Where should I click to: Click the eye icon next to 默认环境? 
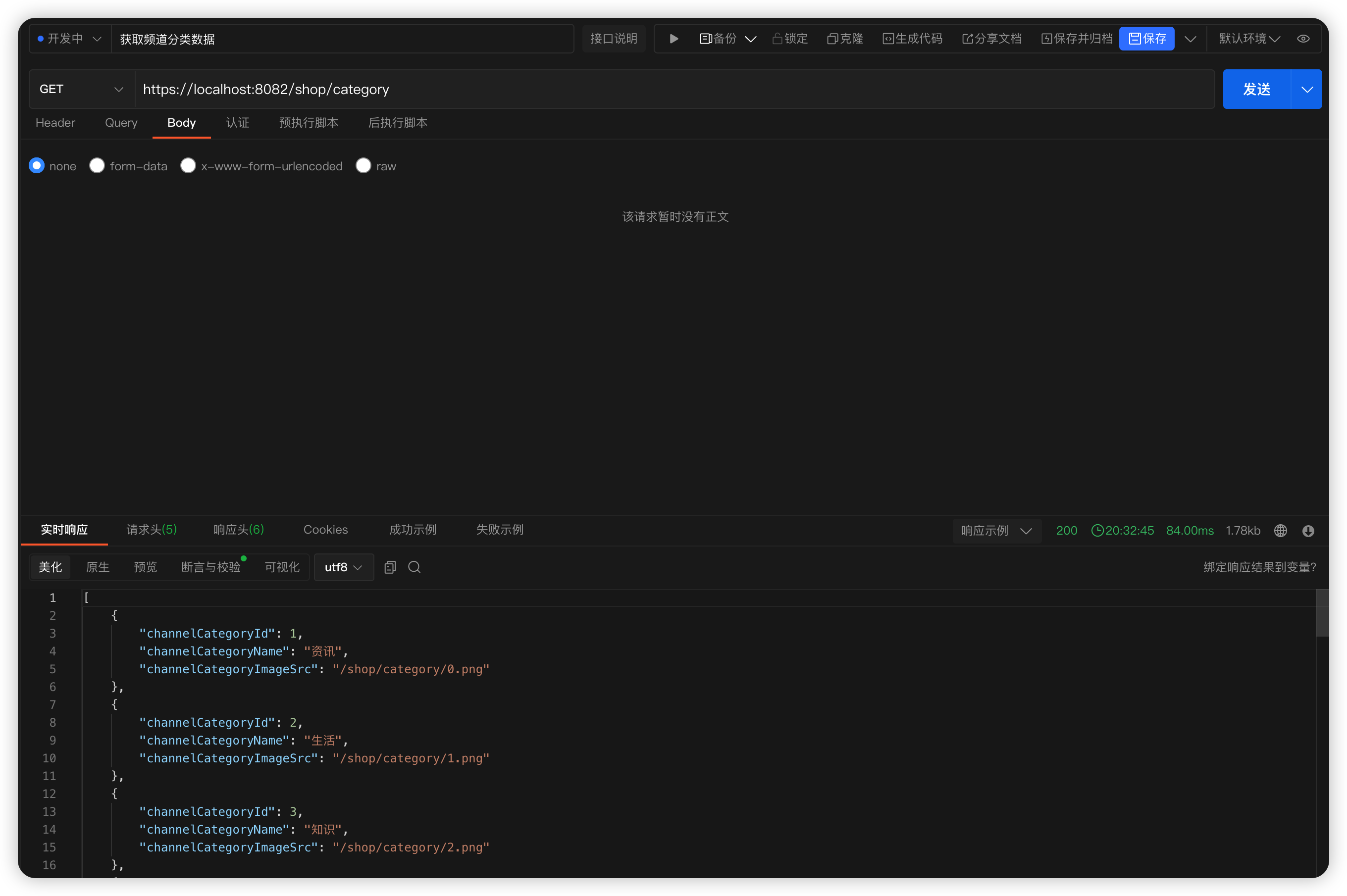pyautogui.click(x=1303, y=39)
